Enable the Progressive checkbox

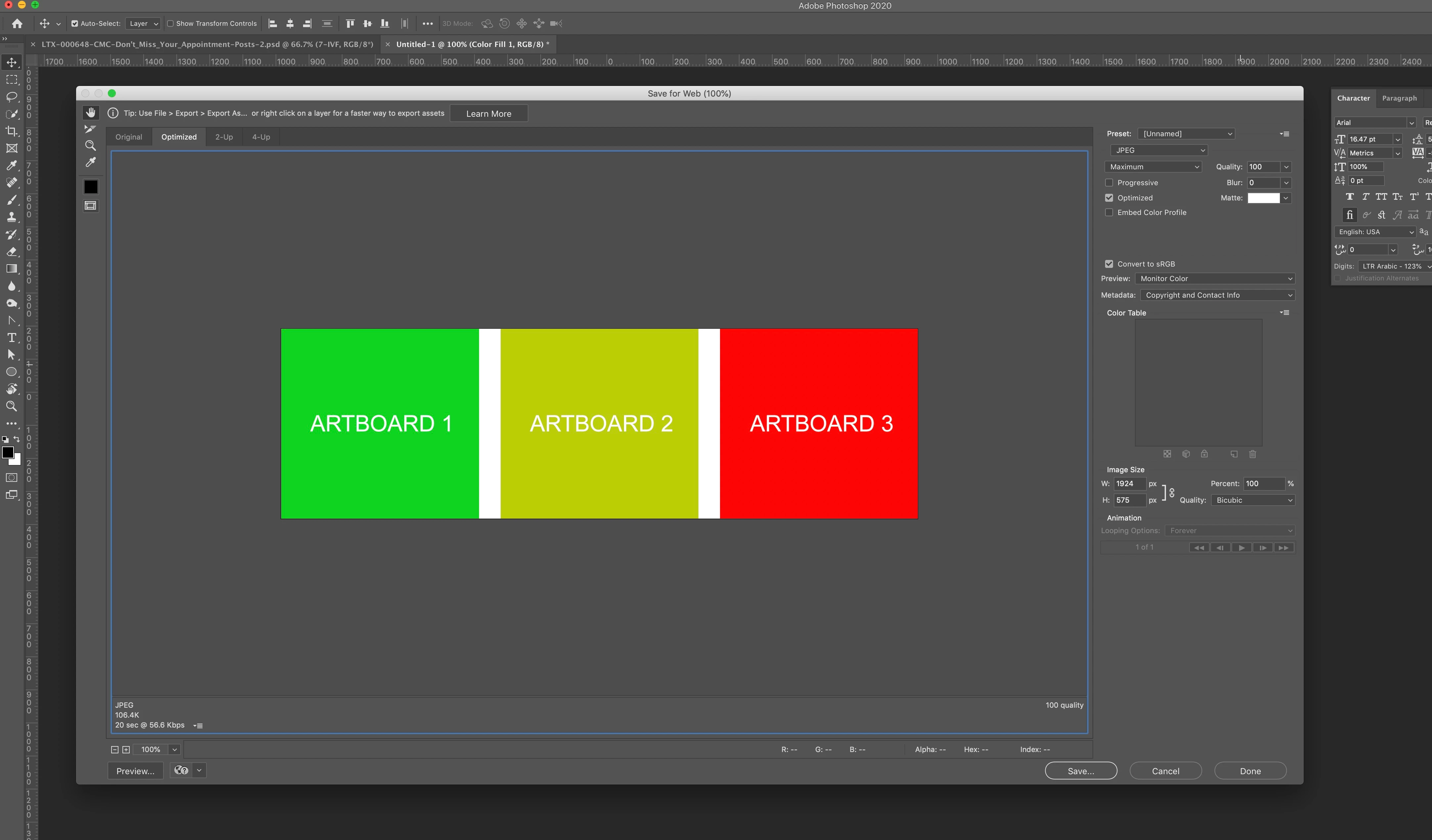click(1109, 183)
